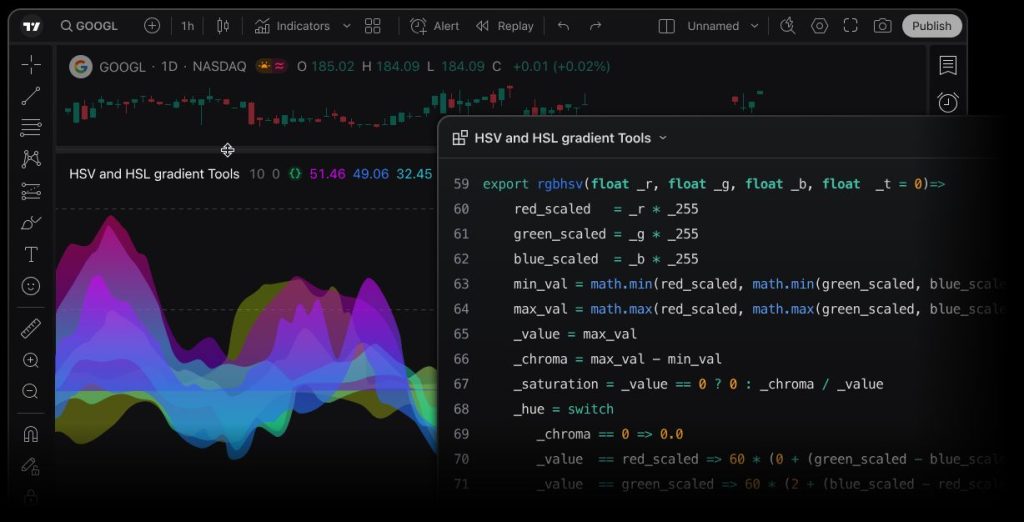Expand the Indicators favorites dropdown arrow
This screenshot has height=522, width=1024.
347,26
